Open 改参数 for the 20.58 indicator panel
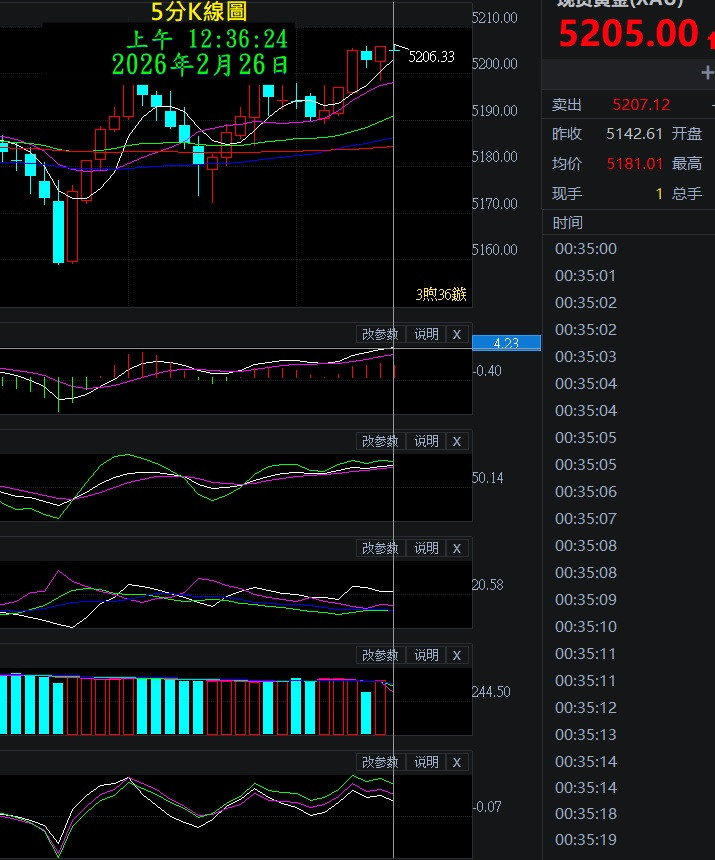This screenshot has height=860, width=715. (380, 548)
